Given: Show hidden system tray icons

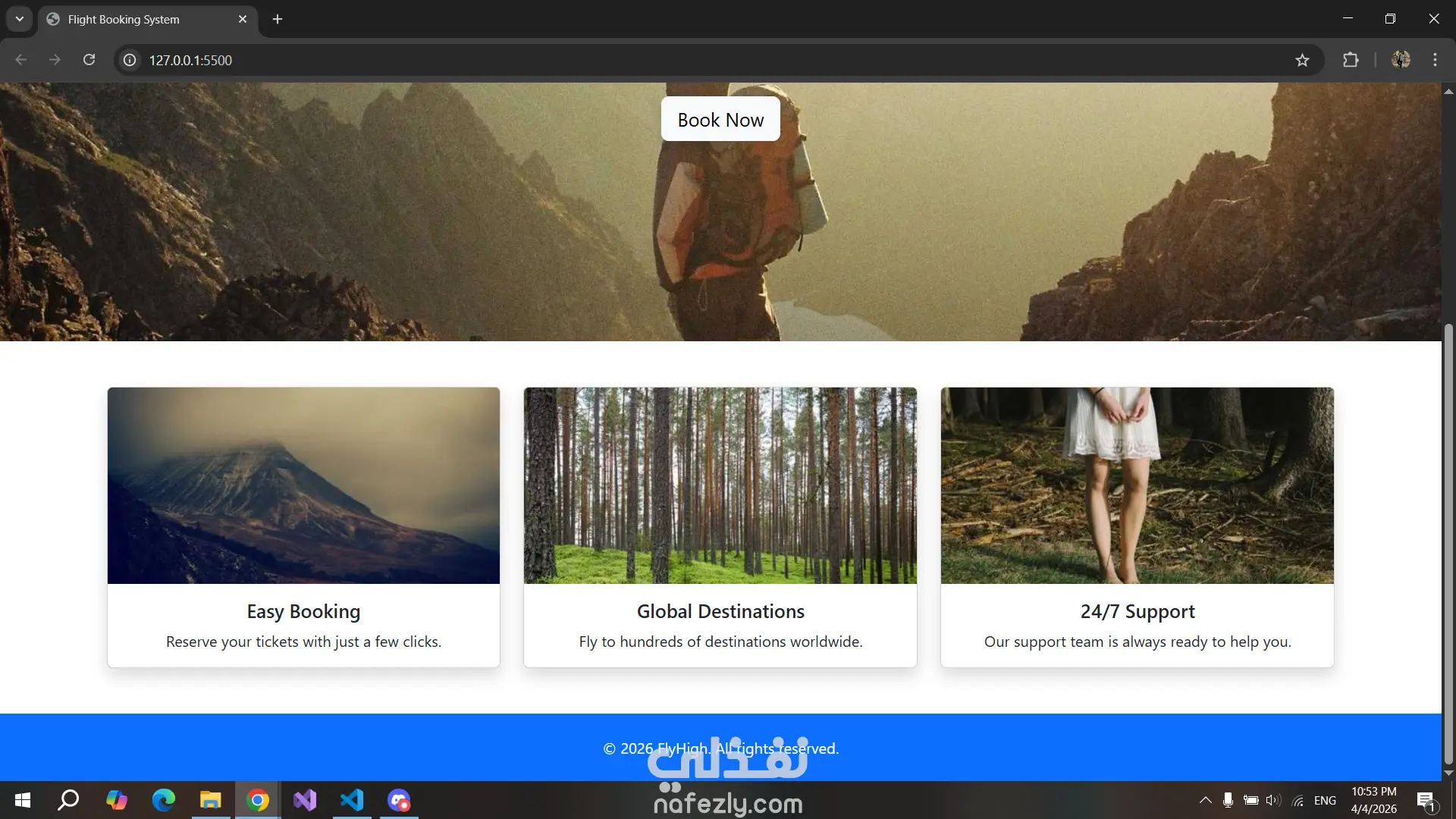Looking at the screenshot, I should [1205, 800].
